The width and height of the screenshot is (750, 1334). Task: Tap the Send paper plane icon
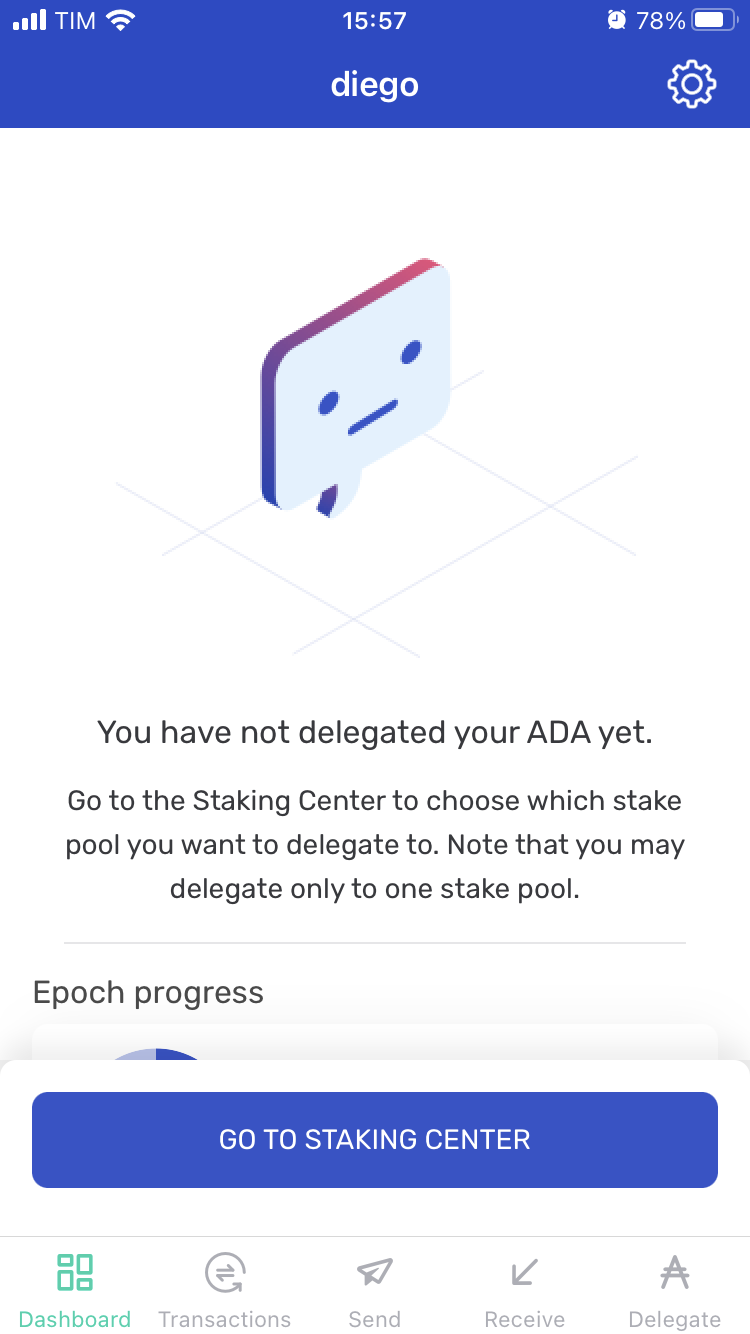coord(374,1272)
